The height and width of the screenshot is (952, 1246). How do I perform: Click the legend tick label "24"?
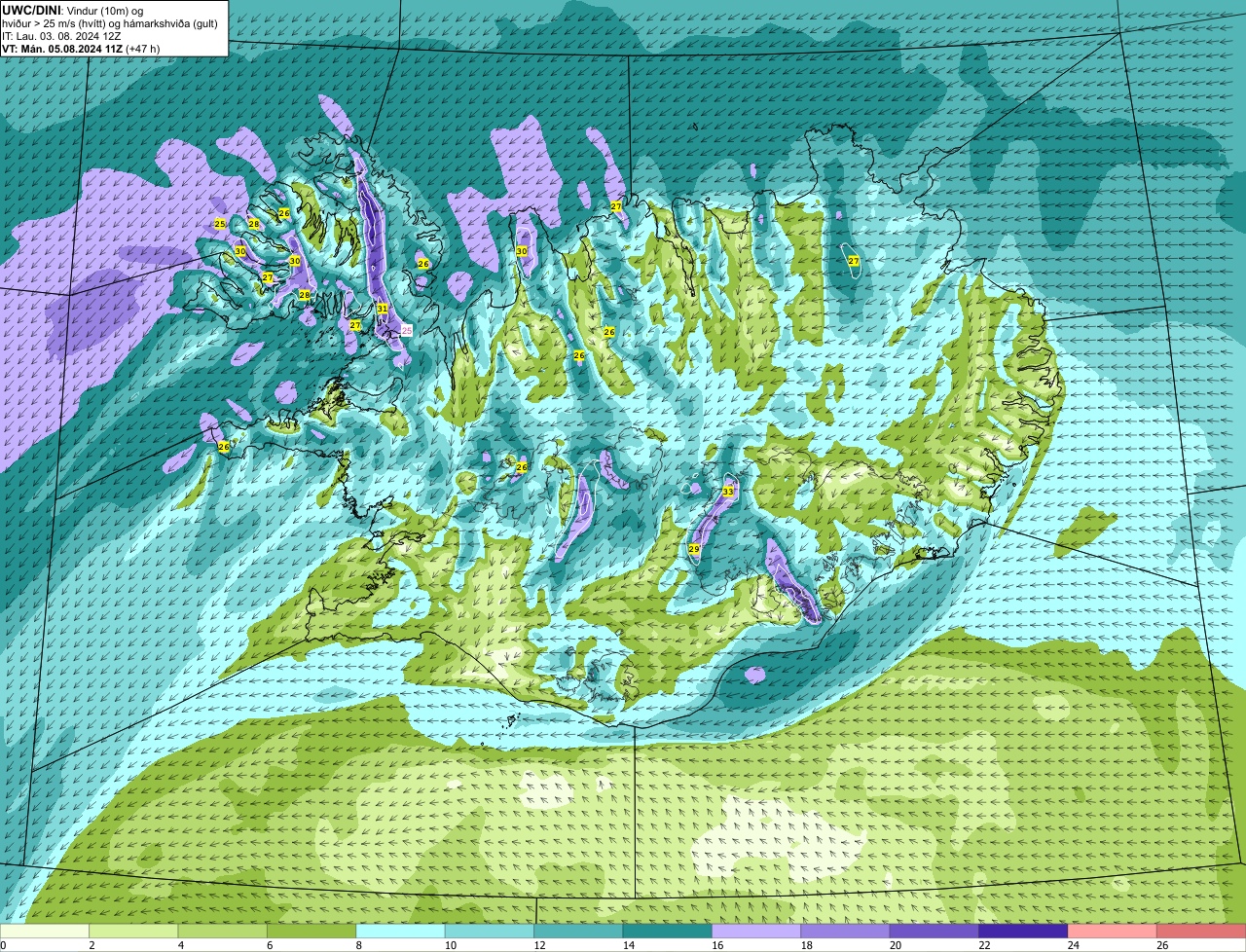pos(1073,945)
